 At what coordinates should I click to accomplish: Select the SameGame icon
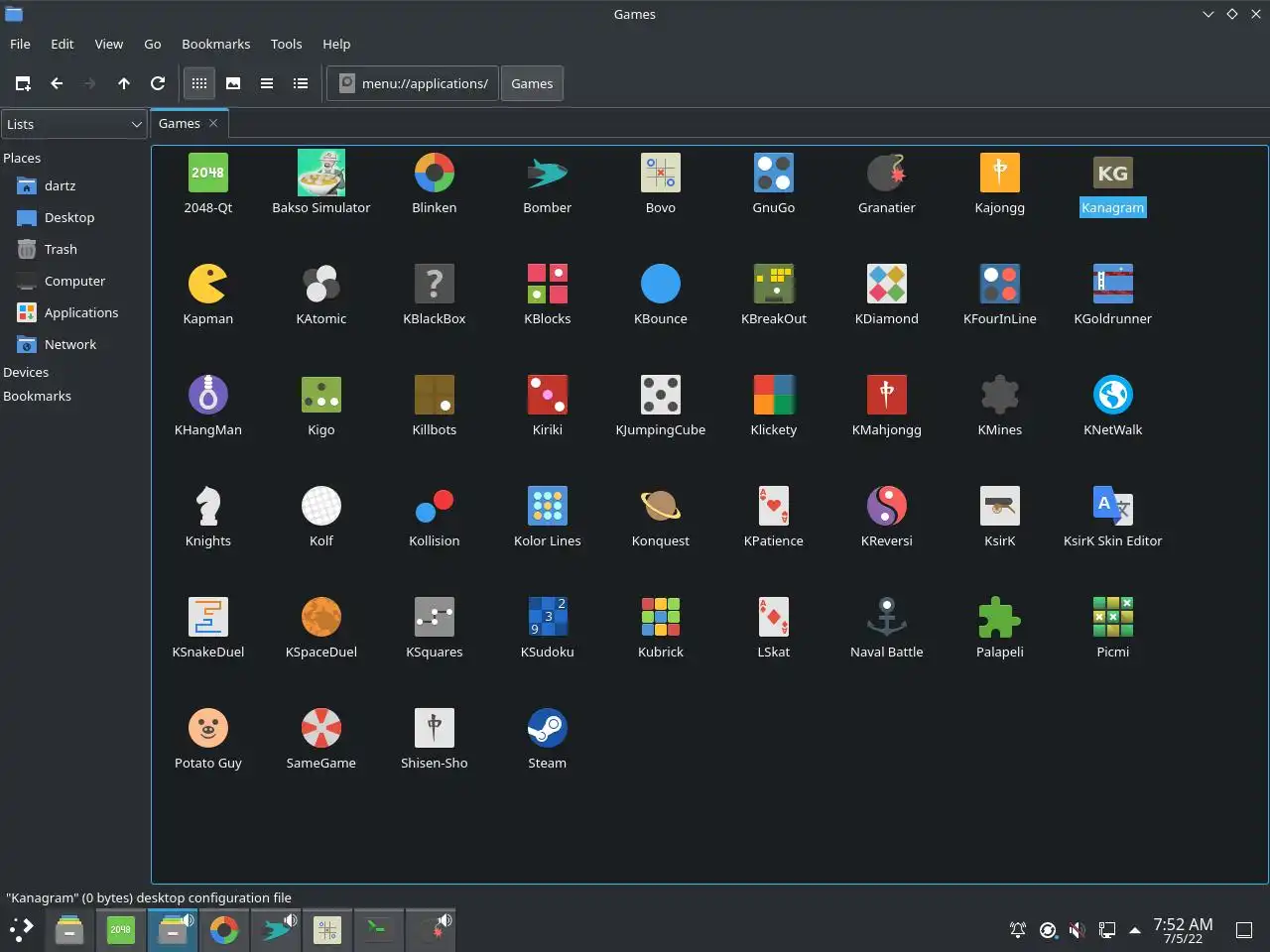click(321, 728)
